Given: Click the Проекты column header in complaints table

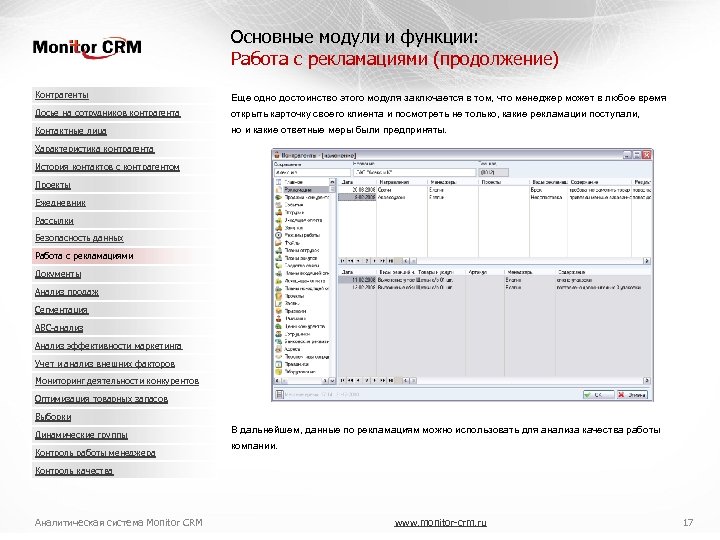Looking at the screenshot, I should point(504,182).
